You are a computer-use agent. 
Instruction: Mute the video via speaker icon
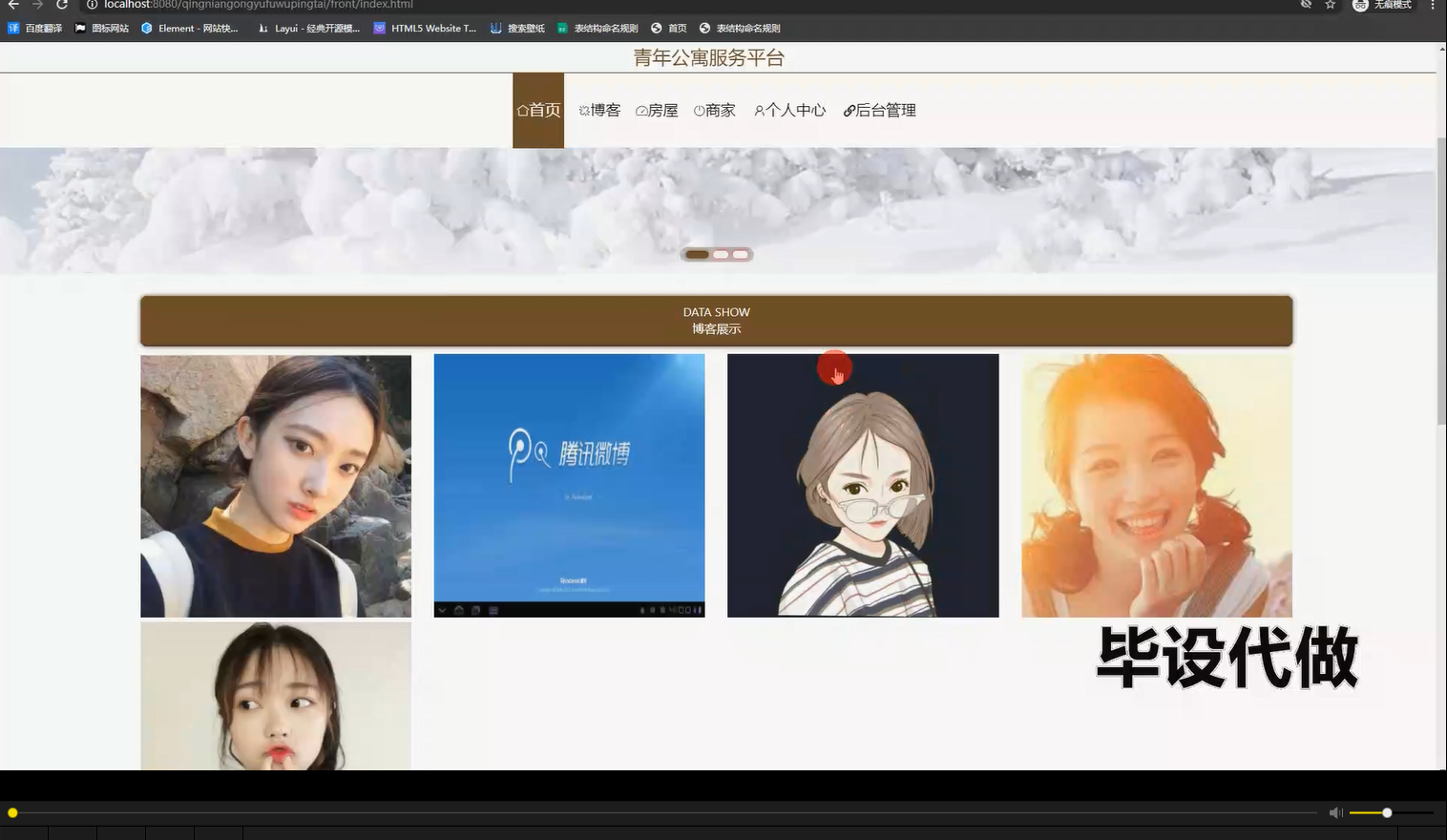click(1335, 813)
